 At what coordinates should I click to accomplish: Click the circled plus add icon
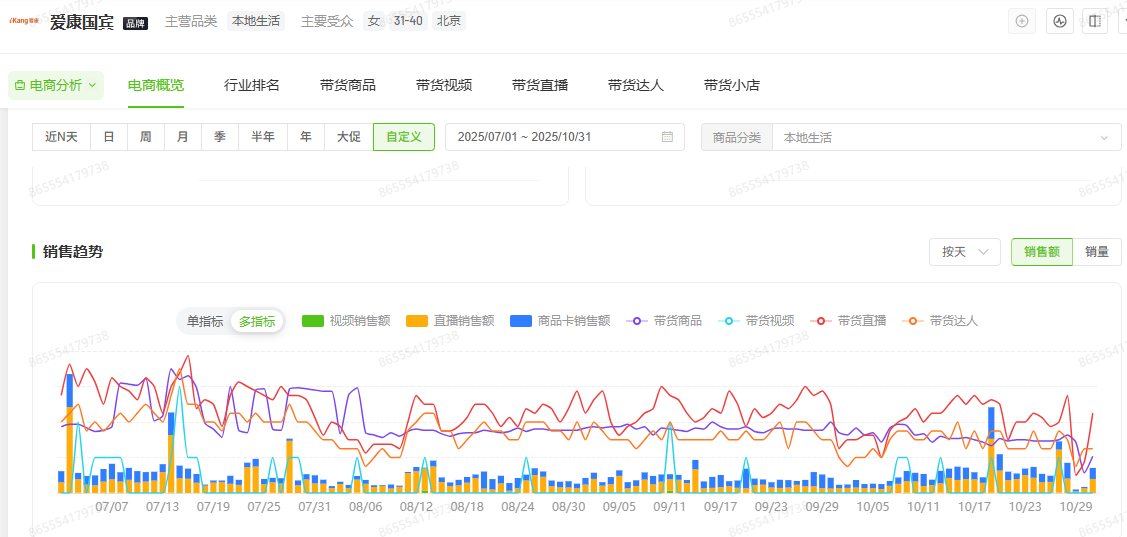point(1022,21)
